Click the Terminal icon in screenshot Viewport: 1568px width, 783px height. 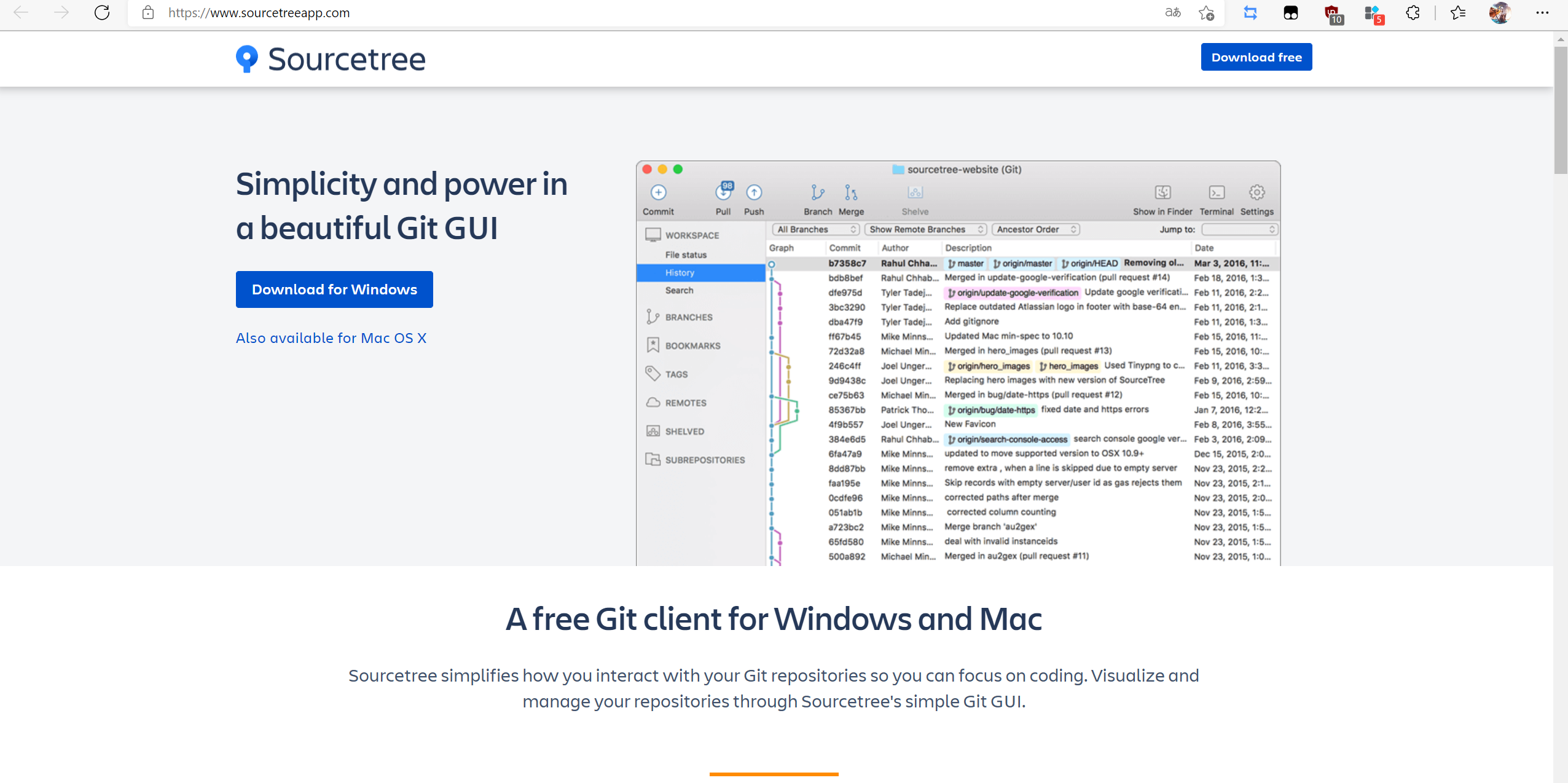(1216, 193)
